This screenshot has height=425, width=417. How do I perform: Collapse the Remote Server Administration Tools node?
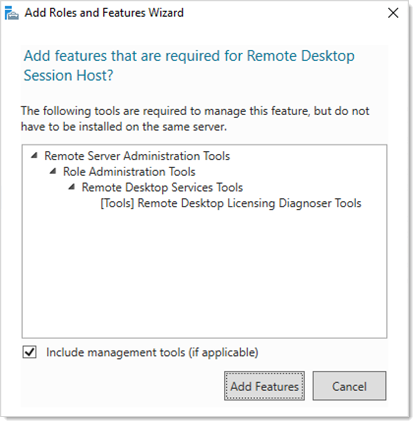pyautogui.click(x=34, y=156)
